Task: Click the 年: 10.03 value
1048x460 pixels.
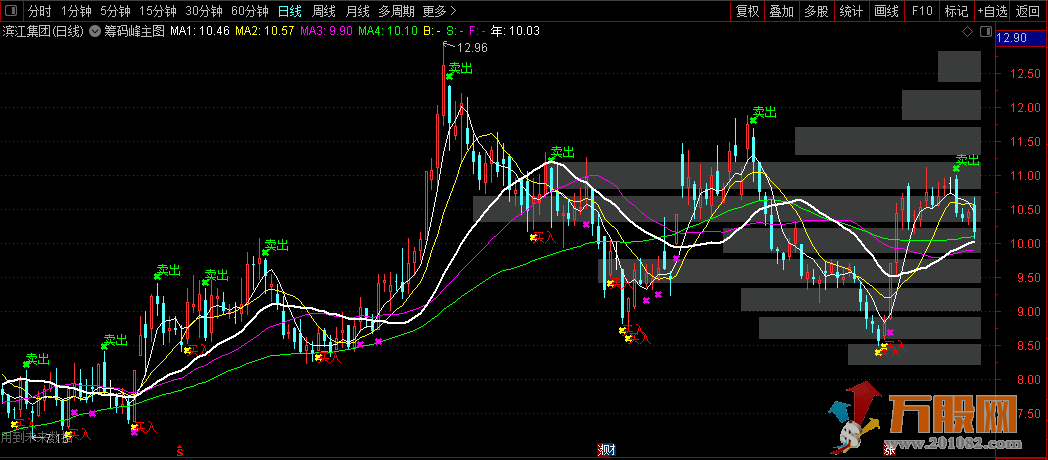Action: point(515,31)
